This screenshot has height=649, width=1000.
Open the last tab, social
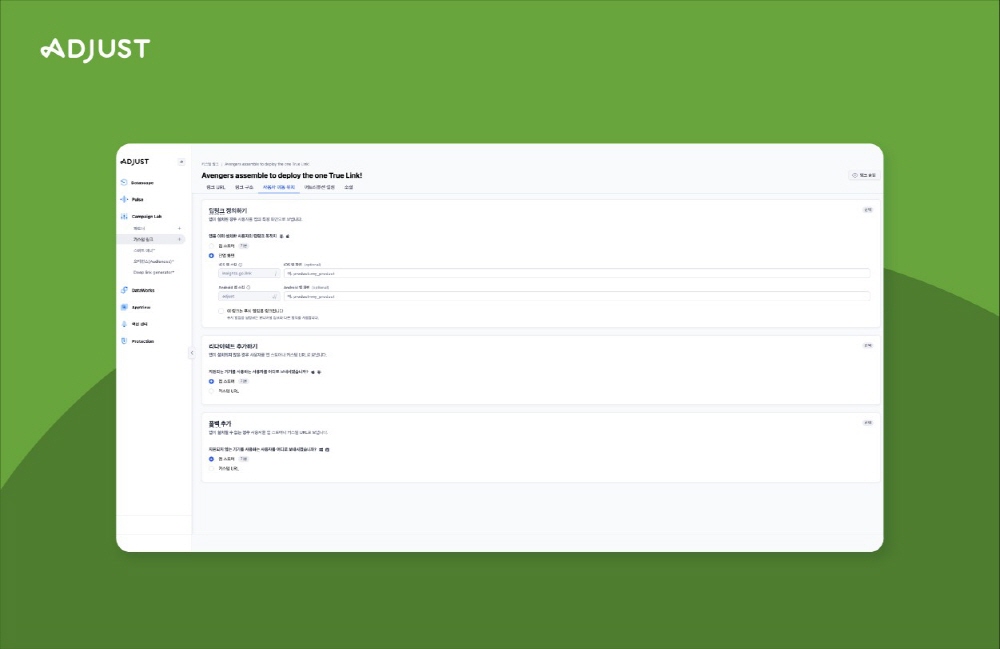[x=349, y=187]
